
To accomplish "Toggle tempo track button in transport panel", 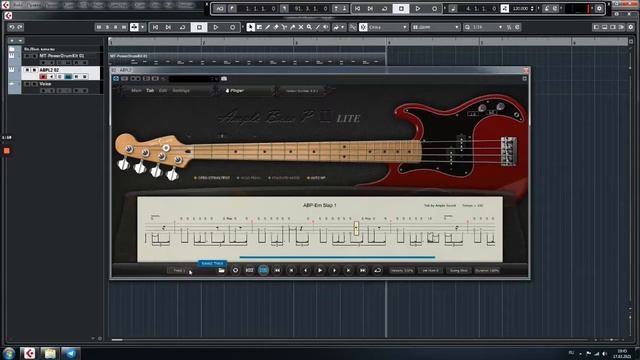I will (504, 9).
